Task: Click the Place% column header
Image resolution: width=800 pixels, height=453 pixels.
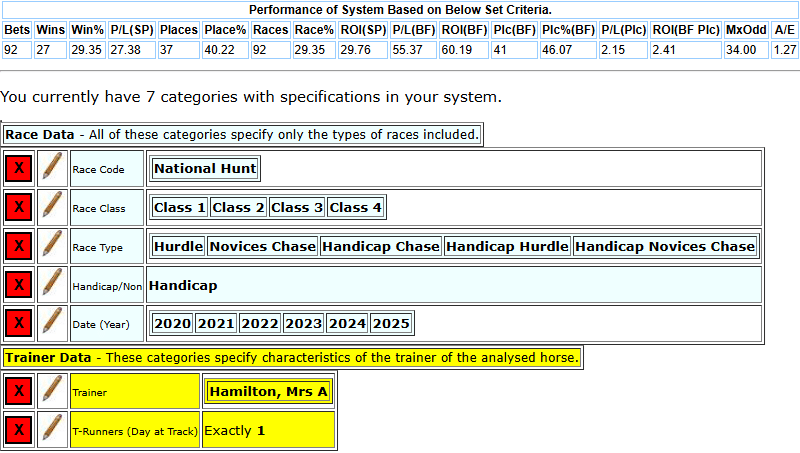Action: tap(225, 30)
